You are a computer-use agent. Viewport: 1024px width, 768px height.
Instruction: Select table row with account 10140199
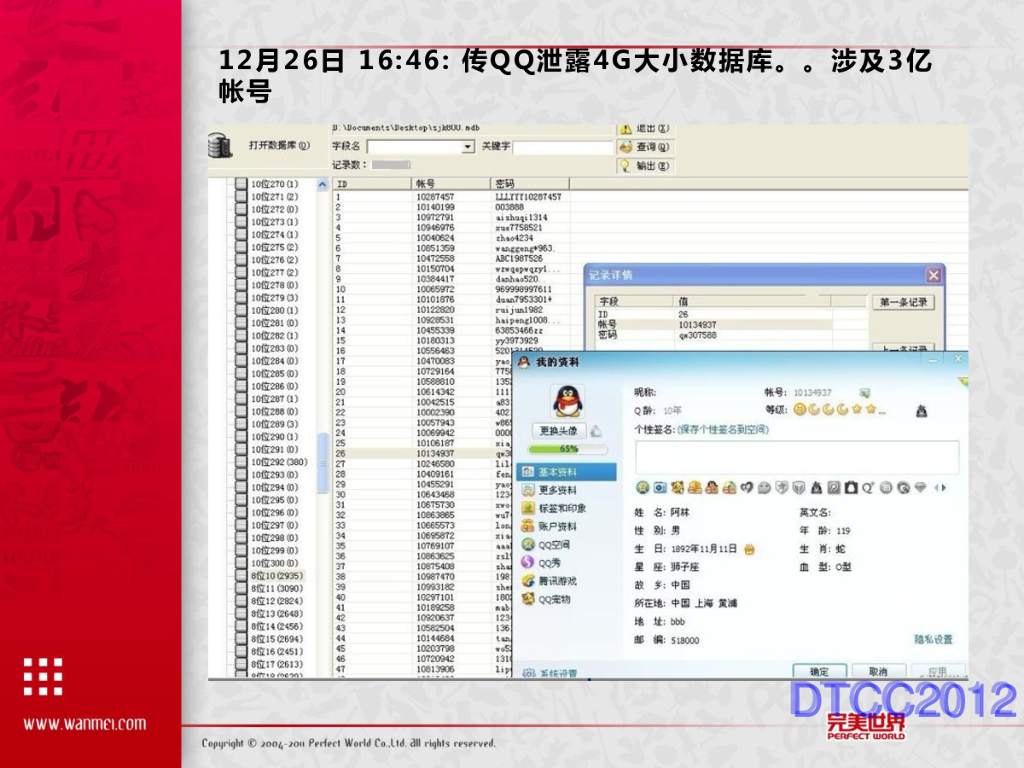pos(451,207)
